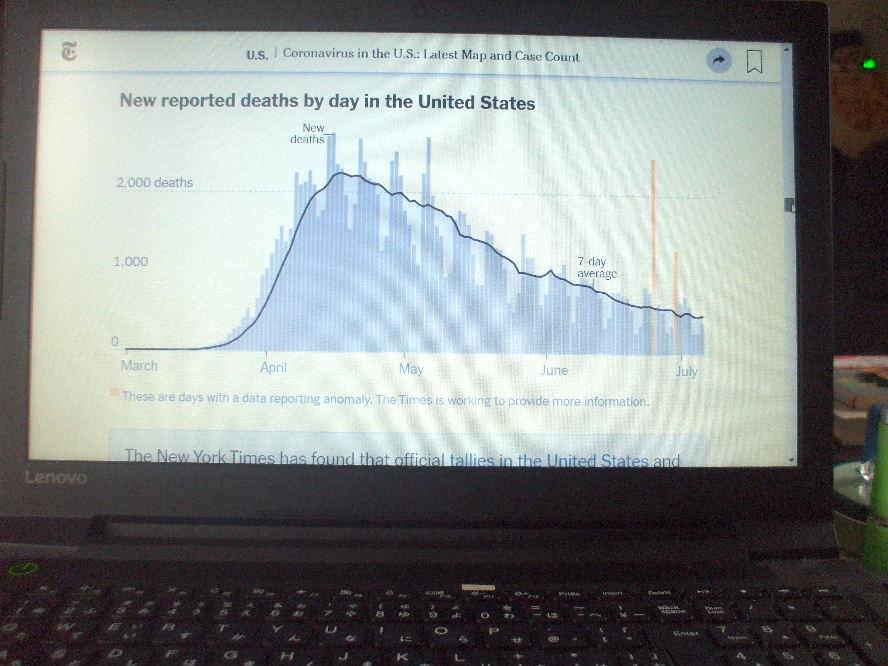This screenshot has height=666, width=888.
Task: Open the U.S. section link
Action: pyautogui.click(x=257, y=55)
